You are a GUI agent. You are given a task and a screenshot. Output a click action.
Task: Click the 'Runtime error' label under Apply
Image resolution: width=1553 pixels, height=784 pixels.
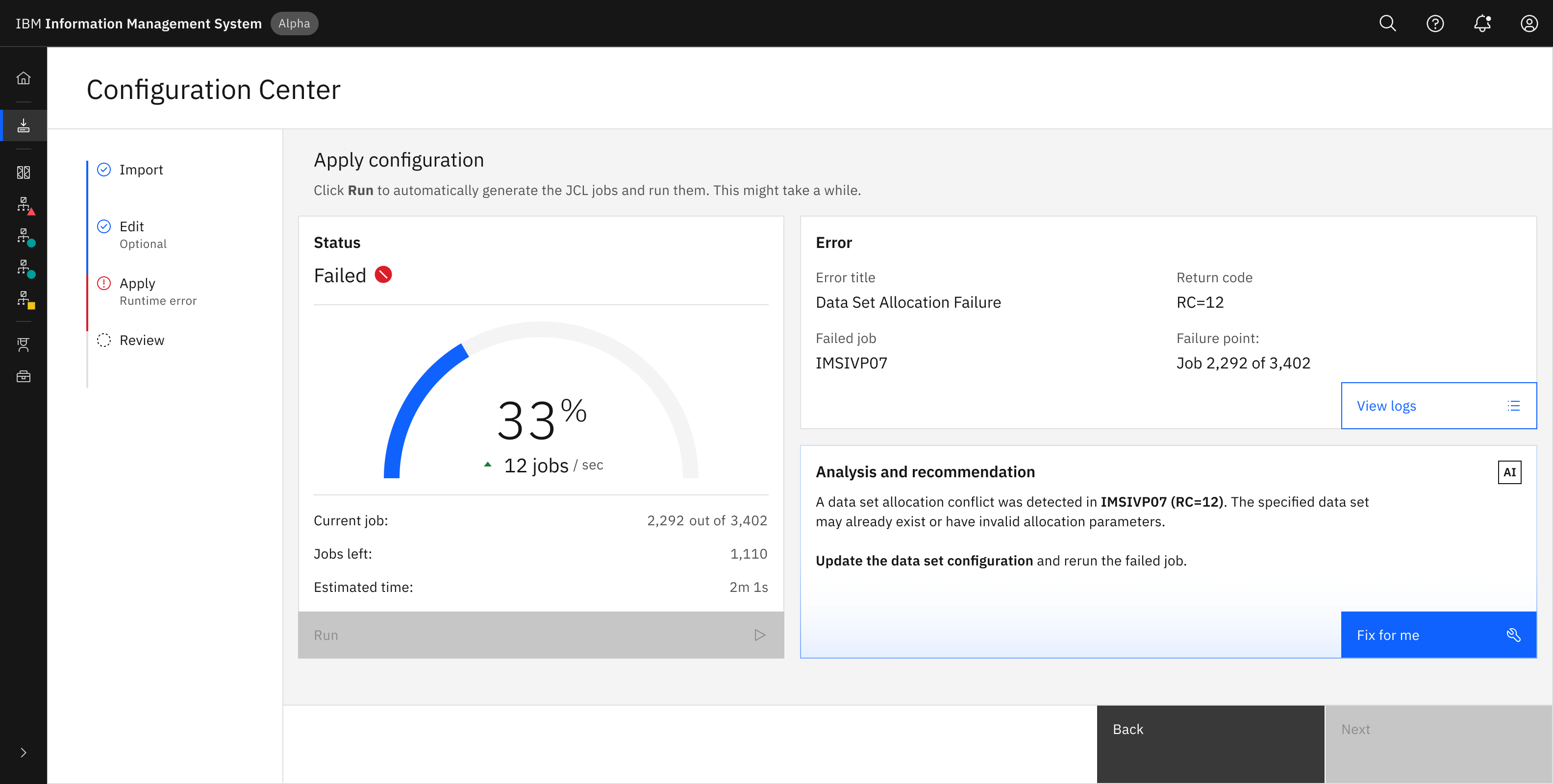pyautogui.click(x=158, y=301)
